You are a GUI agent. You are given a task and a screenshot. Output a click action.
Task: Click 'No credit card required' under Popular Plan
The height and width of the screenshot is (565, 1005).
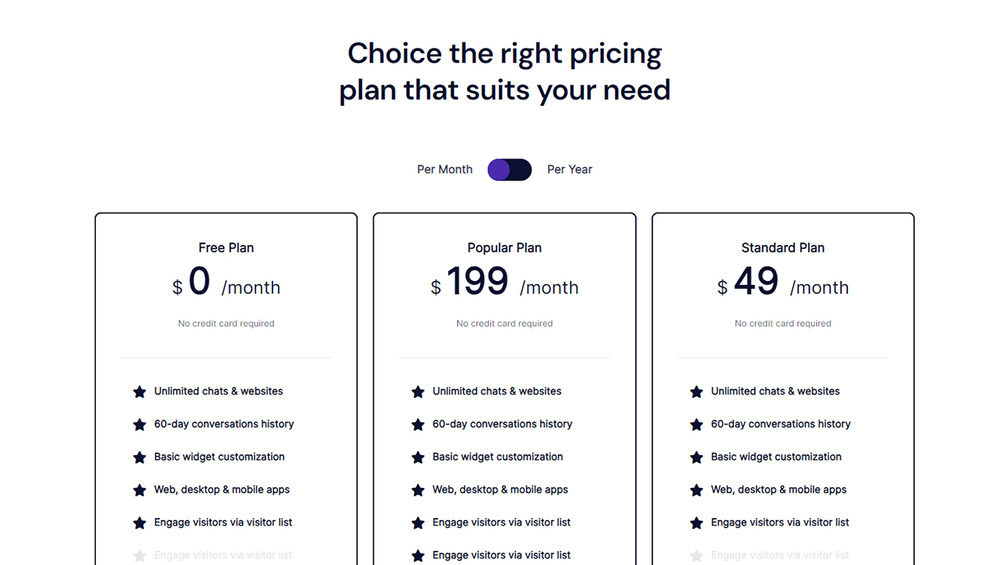point(504,324)
